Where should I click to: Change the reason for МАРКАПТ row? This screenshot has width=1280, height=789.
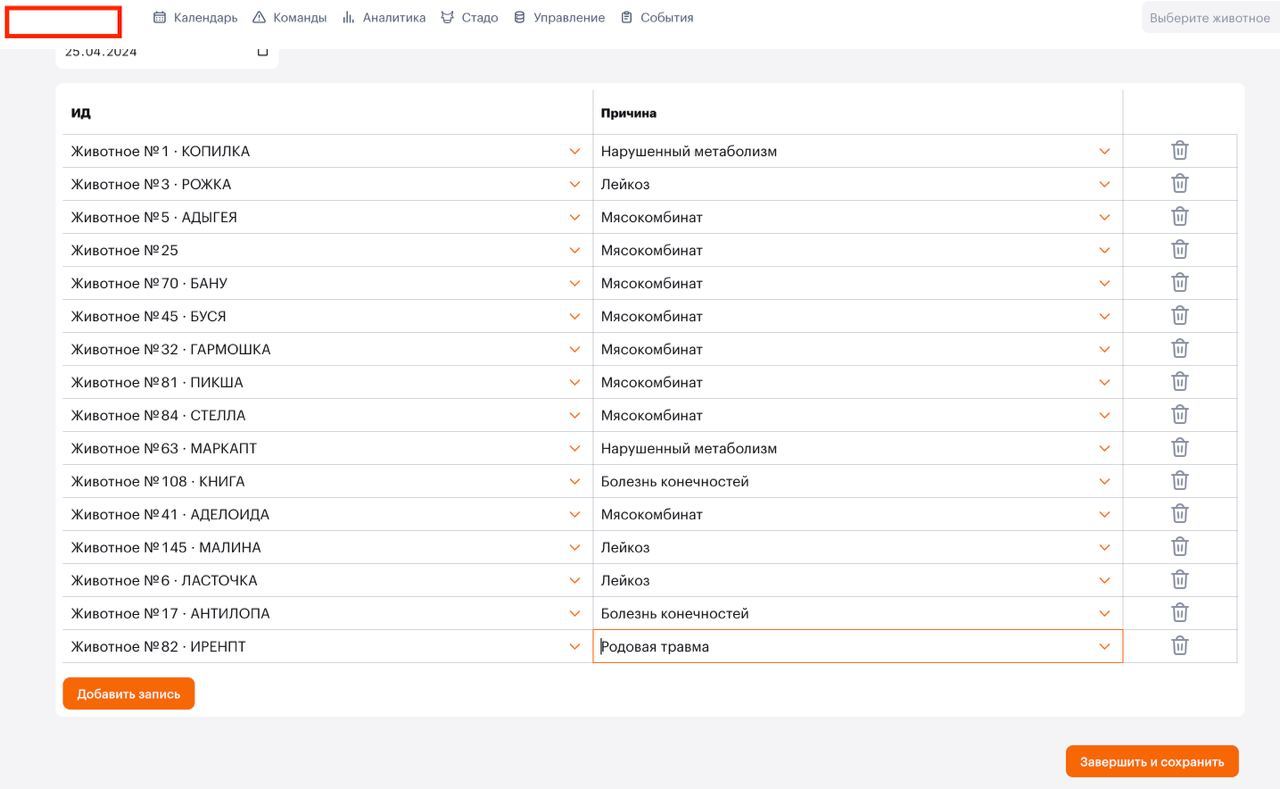coord(1104,448)
